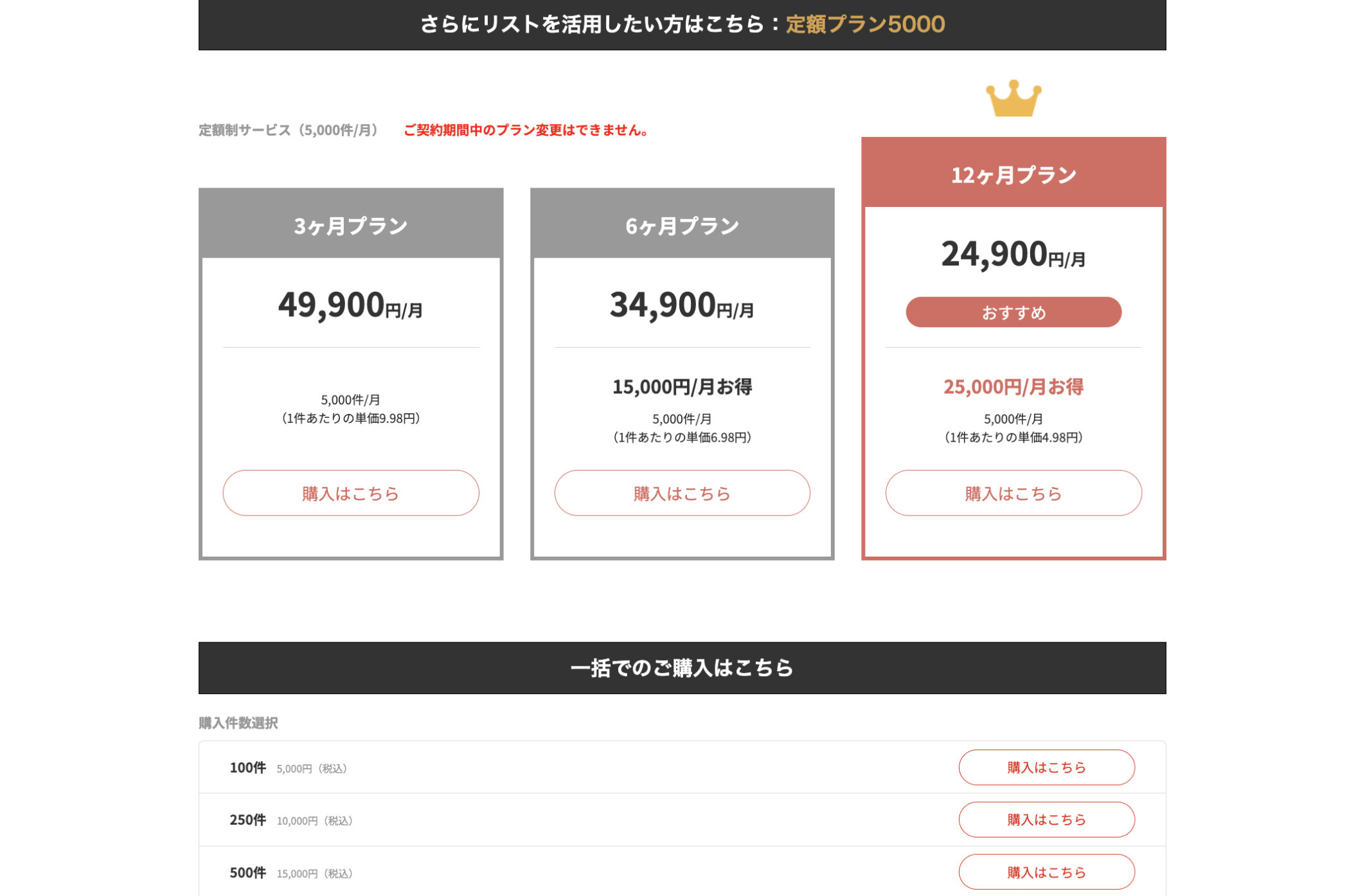Click the 購入件数選択 label
This screenshot has width=1365, height=896.
[238, 723]
